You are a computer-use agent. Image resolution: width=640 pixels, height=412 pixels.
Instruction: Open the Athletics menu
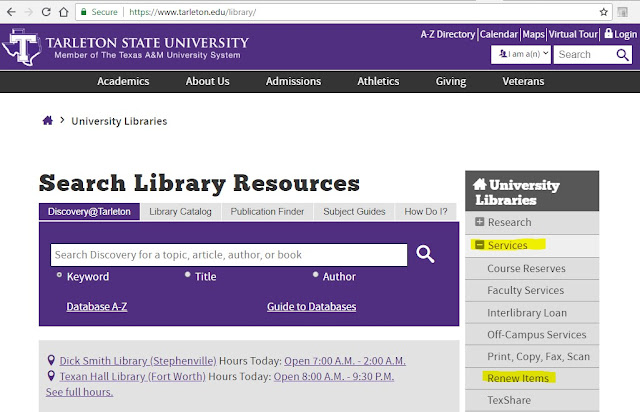click(378, 81)
